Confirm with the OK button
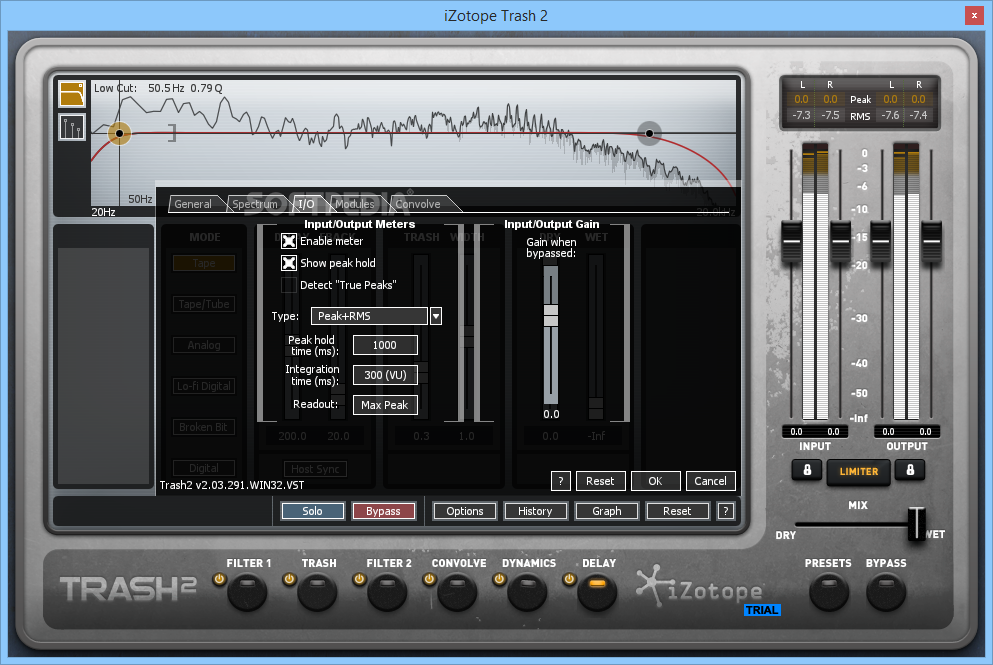Image resolution: width=993 pixels, height=665 pixels. 655,481
